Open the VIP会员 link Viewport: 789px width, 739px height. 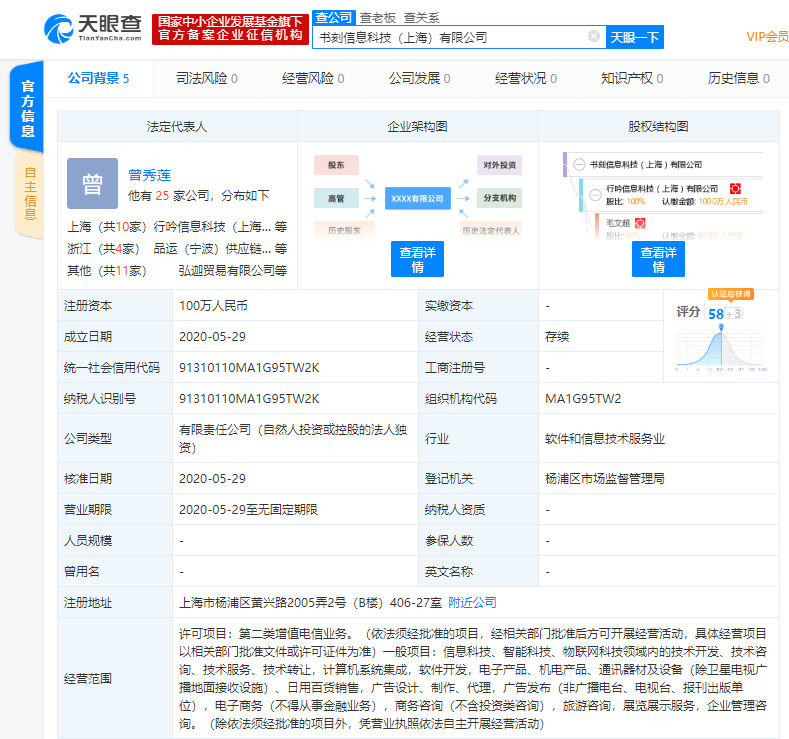[x=767, y=37]
